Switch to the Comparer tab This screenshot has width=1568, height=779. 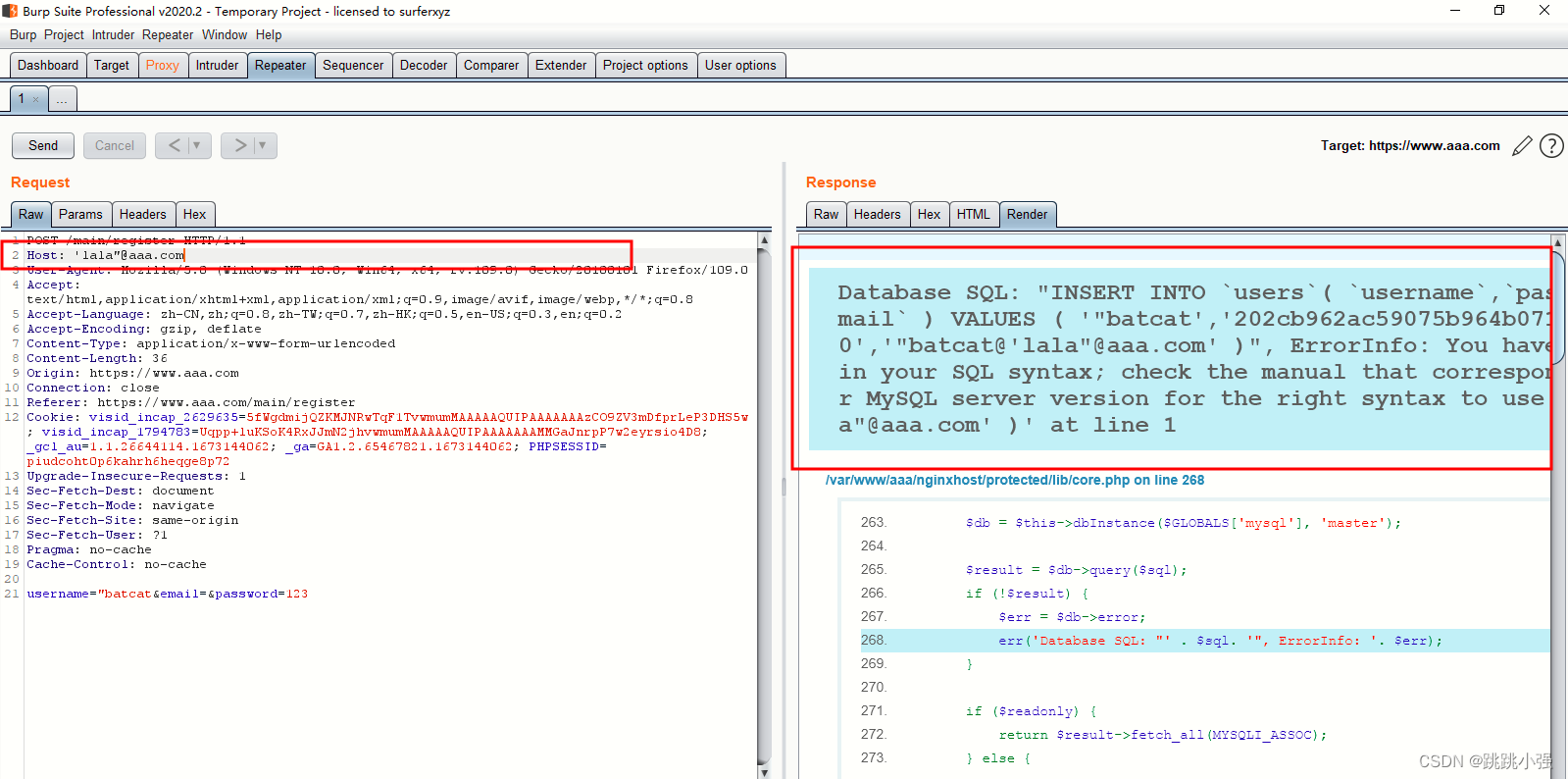pos(491,65)
